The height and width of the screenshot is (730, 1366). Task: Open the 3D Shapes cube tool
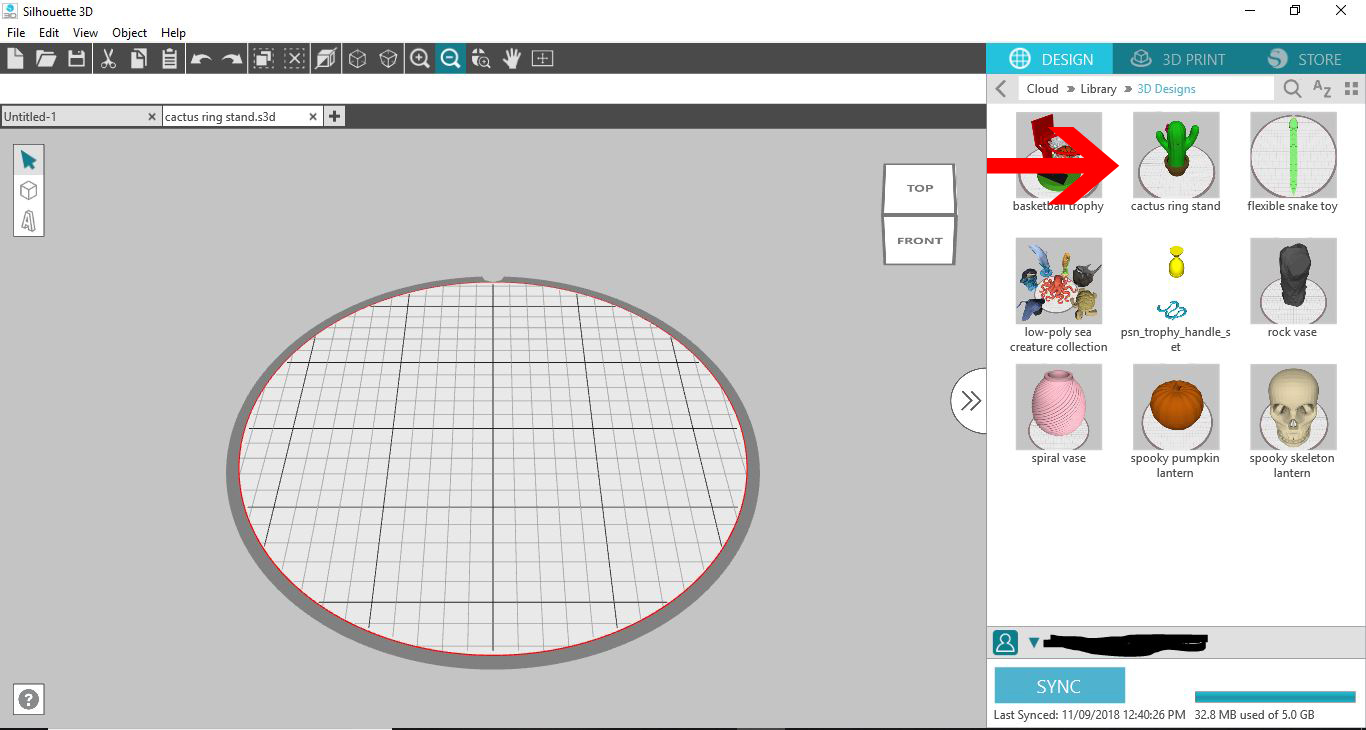coord(28,190)
